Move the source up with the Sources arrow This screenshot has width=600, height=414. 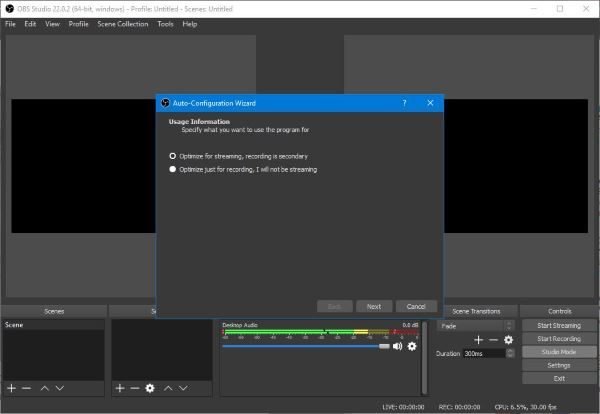point(168,388)
